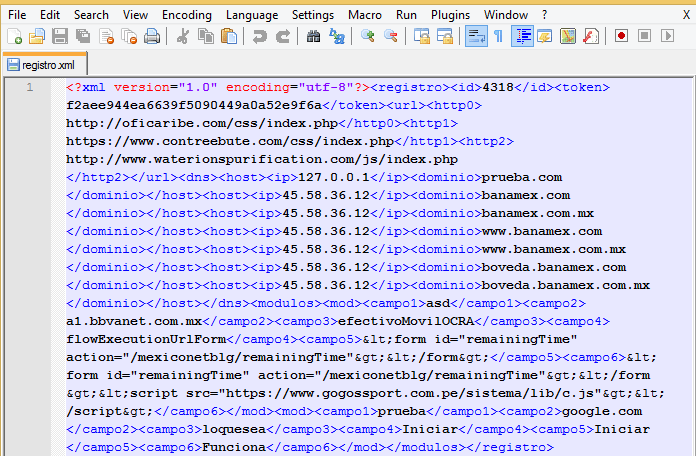Click the Open file folder icon
Viewport: 696px width, 456px height.
37,36
